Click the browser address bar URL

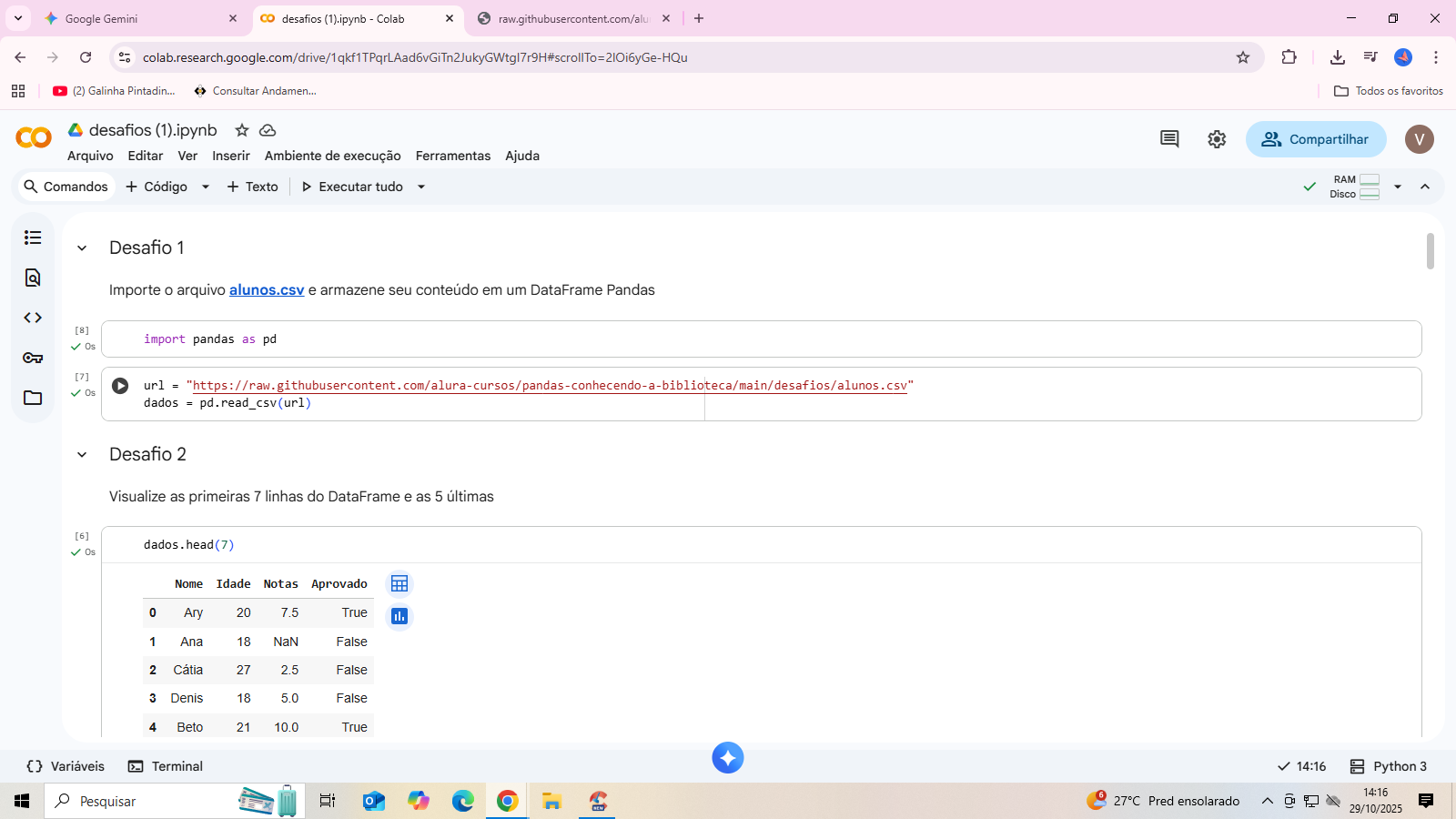click(415, 57)
